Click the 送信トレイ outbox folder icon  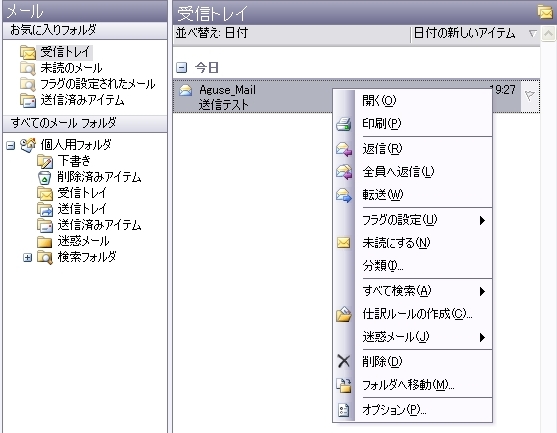click(45, 209)
